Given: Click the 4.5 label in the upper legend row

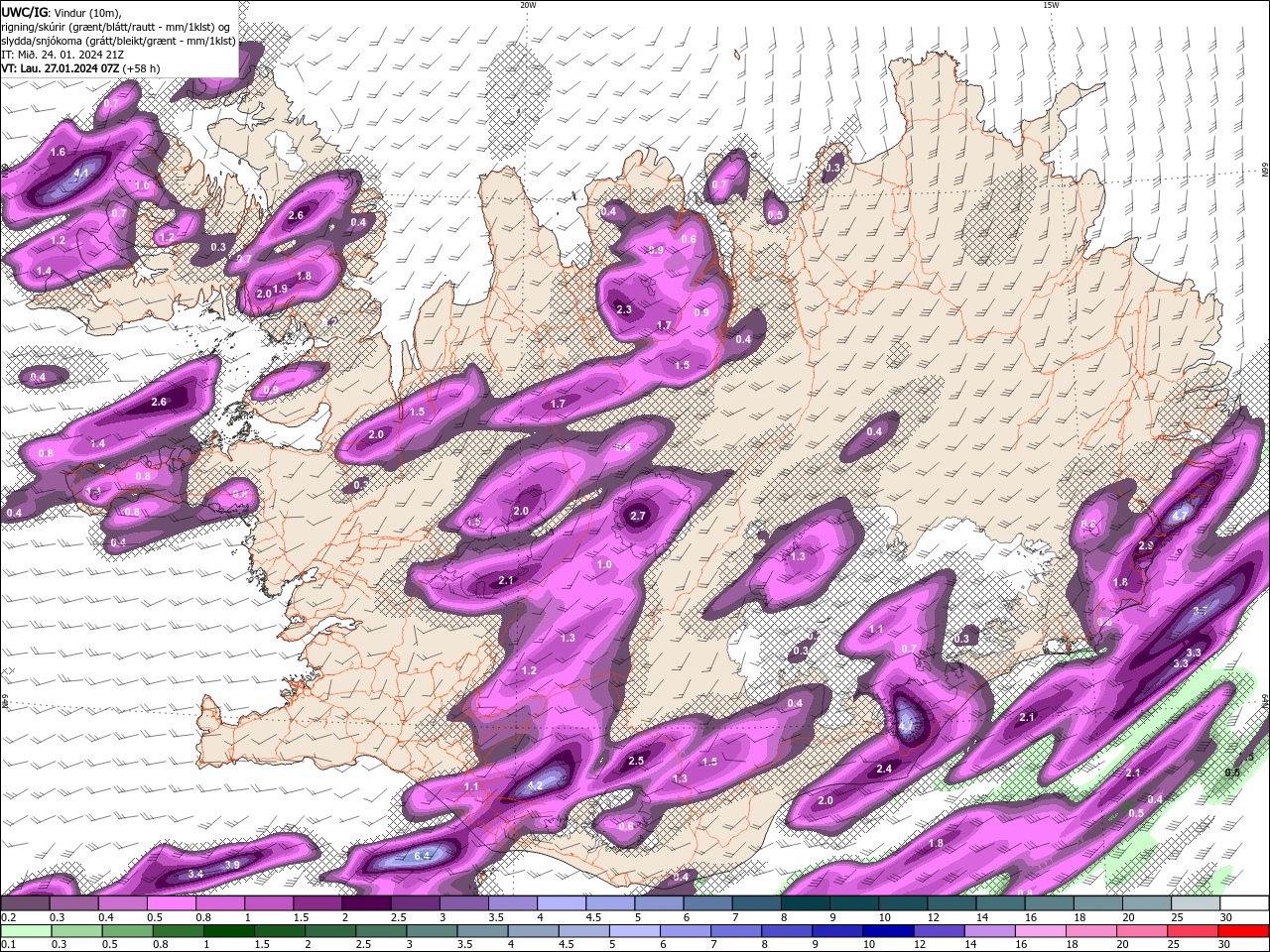Looking at the screenshot, I should pos(592,917).
